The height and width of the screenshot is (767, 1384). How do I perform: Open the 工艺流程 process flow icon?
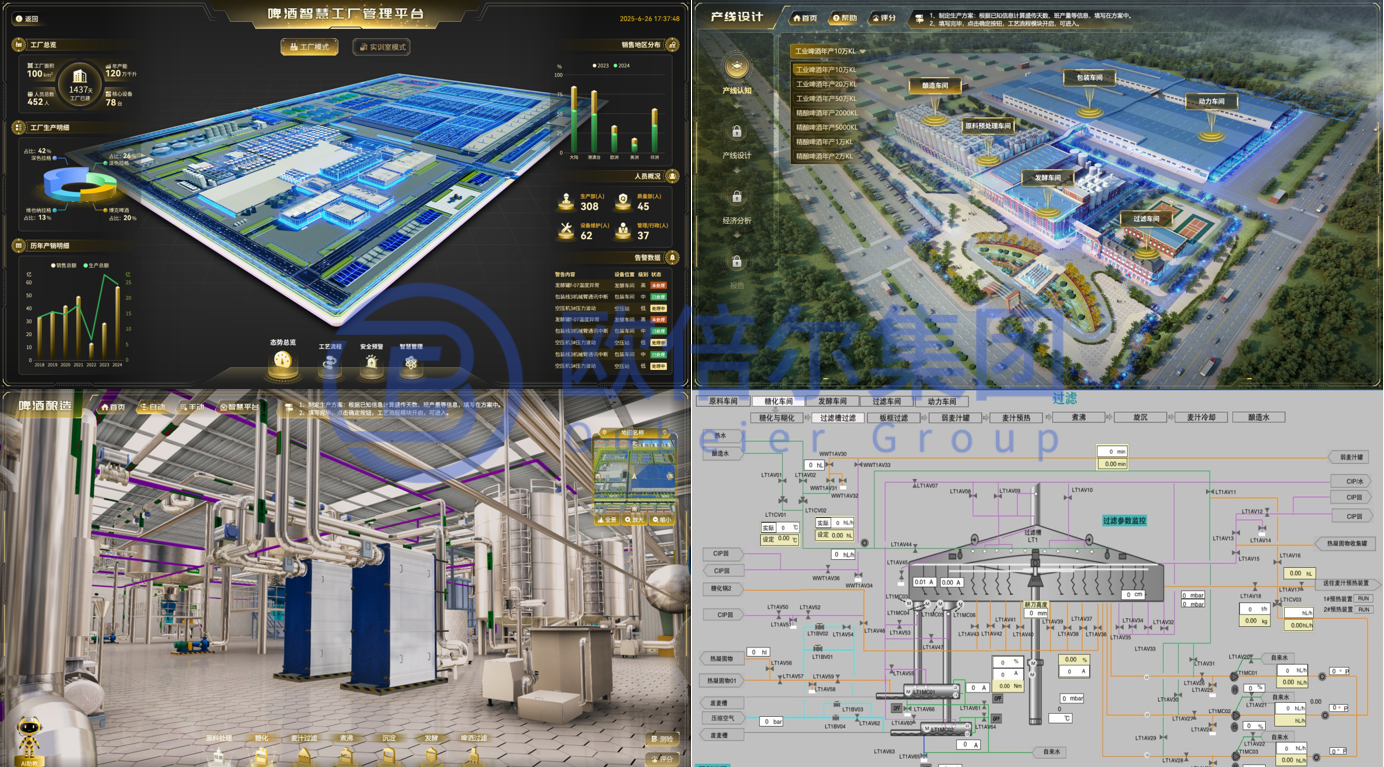(329, 364)
